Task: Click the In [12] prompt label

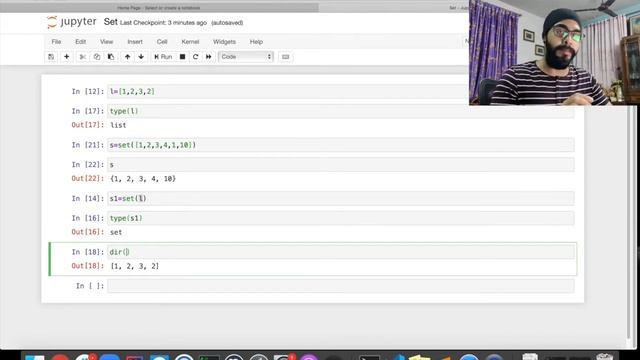Action: (88, 91)
